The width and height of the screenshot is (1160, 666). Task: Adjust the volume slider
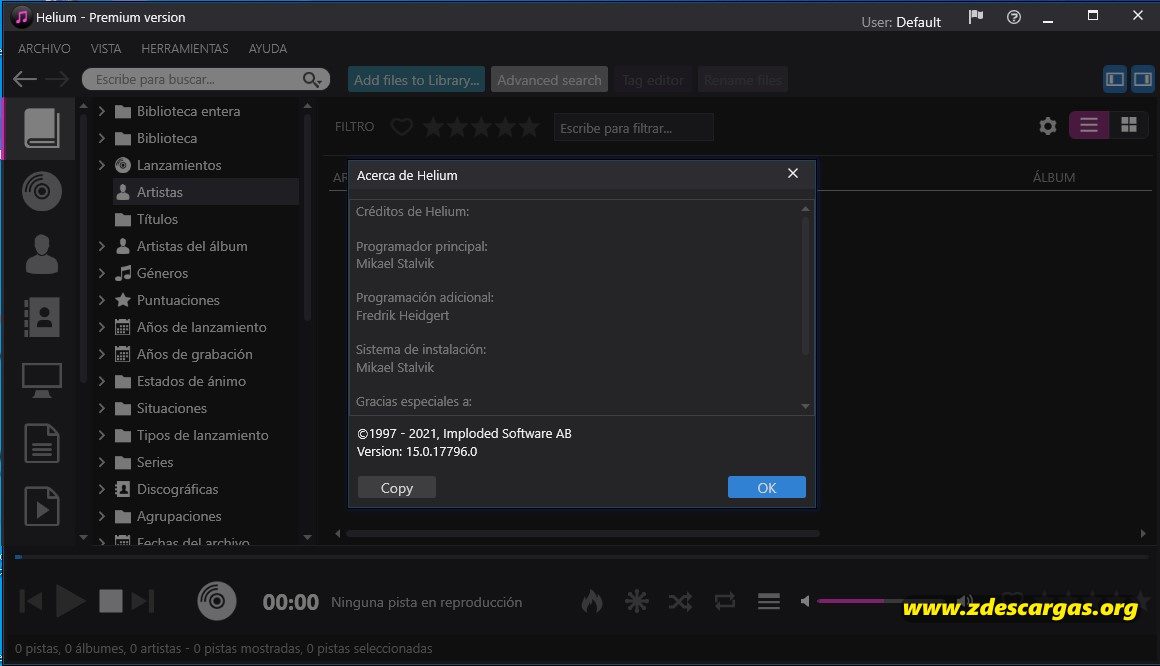pos(884,601)
